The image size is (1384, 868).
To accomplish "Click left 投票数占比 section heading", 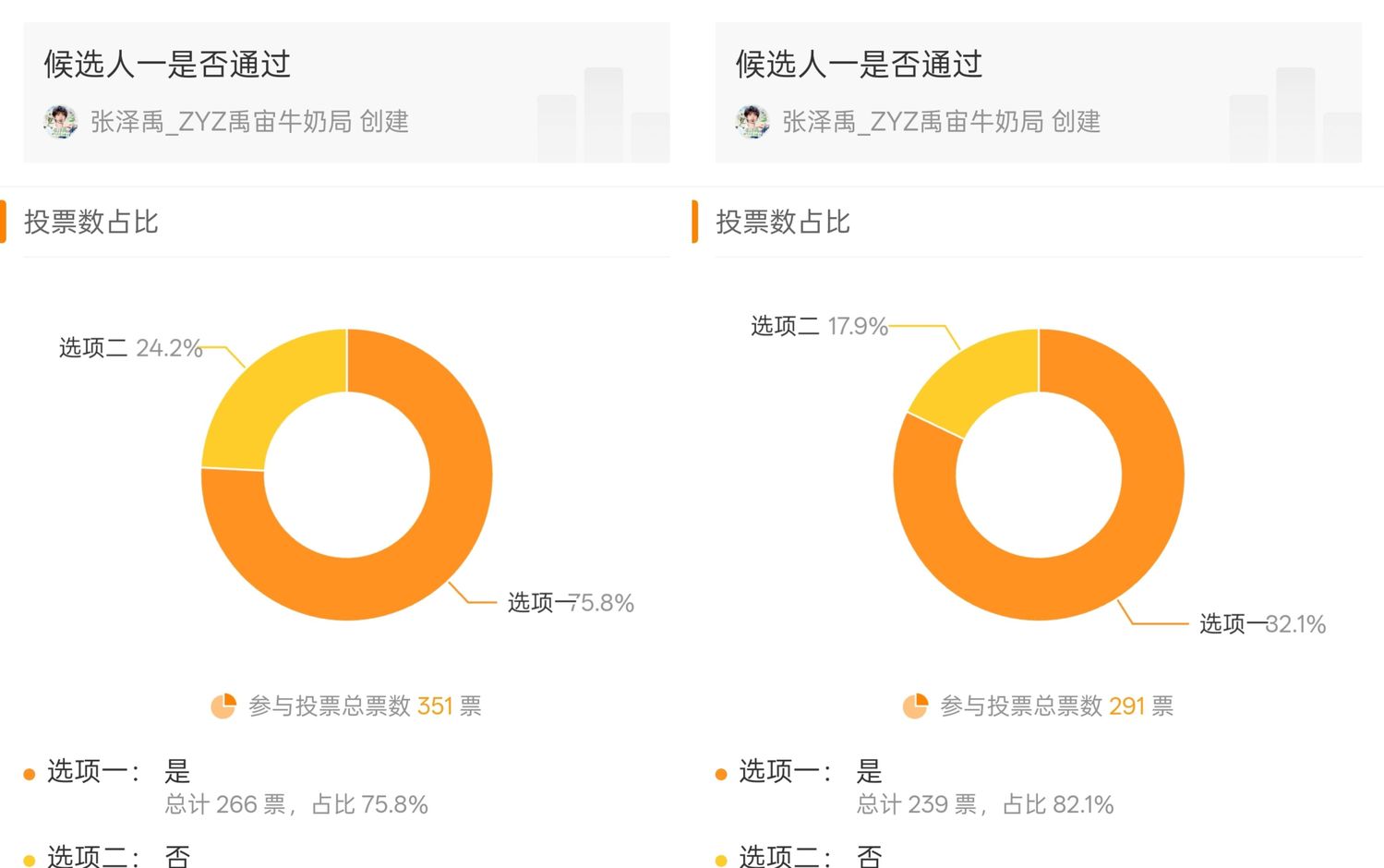I will 91,223.
